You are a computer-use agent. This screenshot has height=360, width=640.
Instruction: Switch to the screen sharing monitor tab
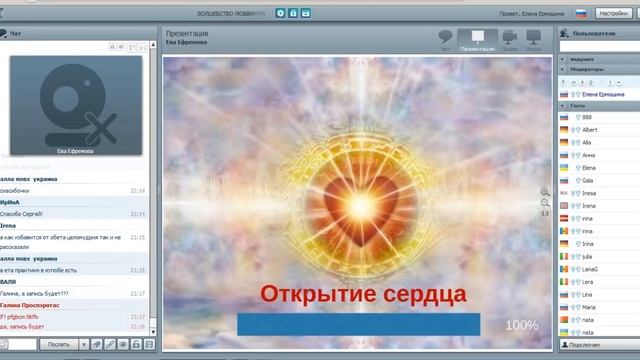[x=533, y=40]
